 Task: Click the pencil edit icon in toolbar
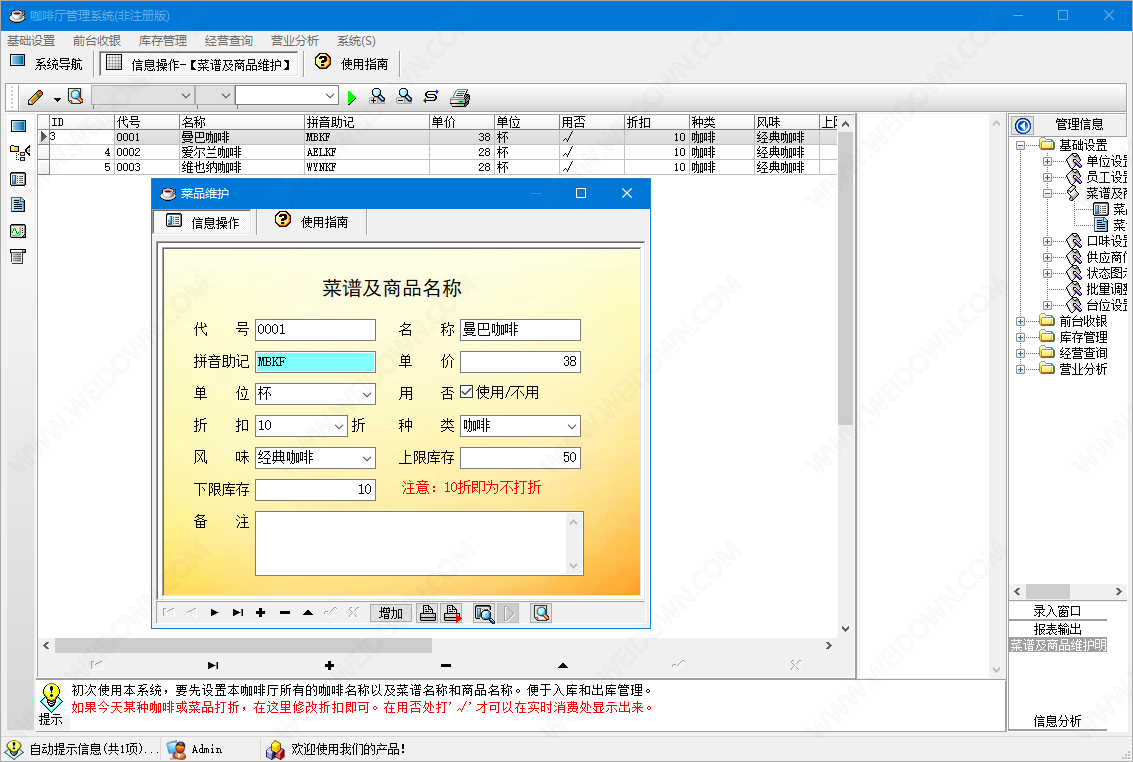click(x=36, y=97)
